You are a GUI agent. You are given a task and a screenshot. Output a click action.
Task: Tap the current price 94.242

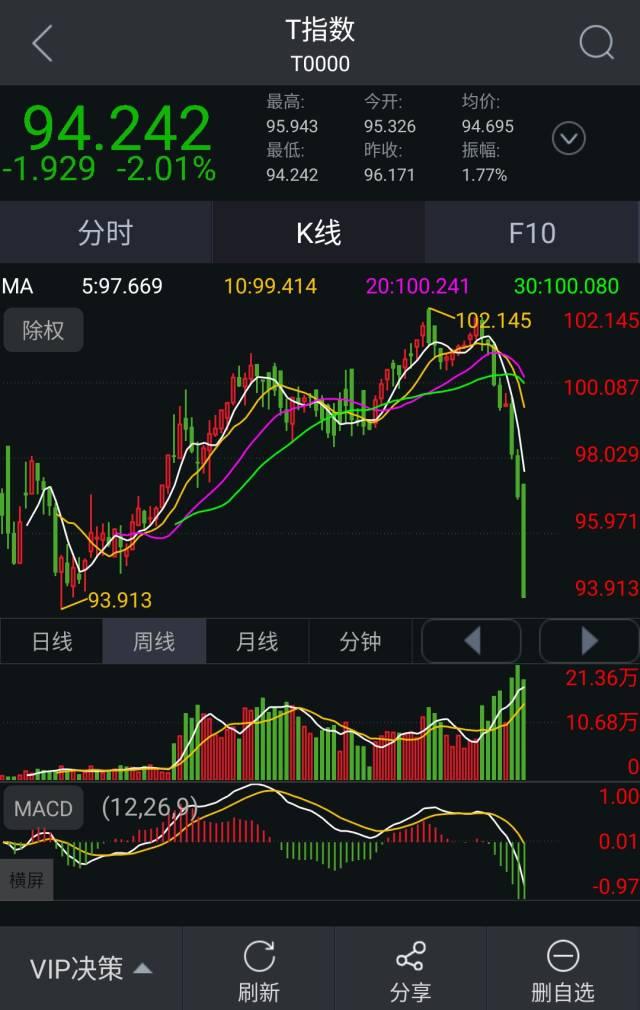[x=117, y=128]
